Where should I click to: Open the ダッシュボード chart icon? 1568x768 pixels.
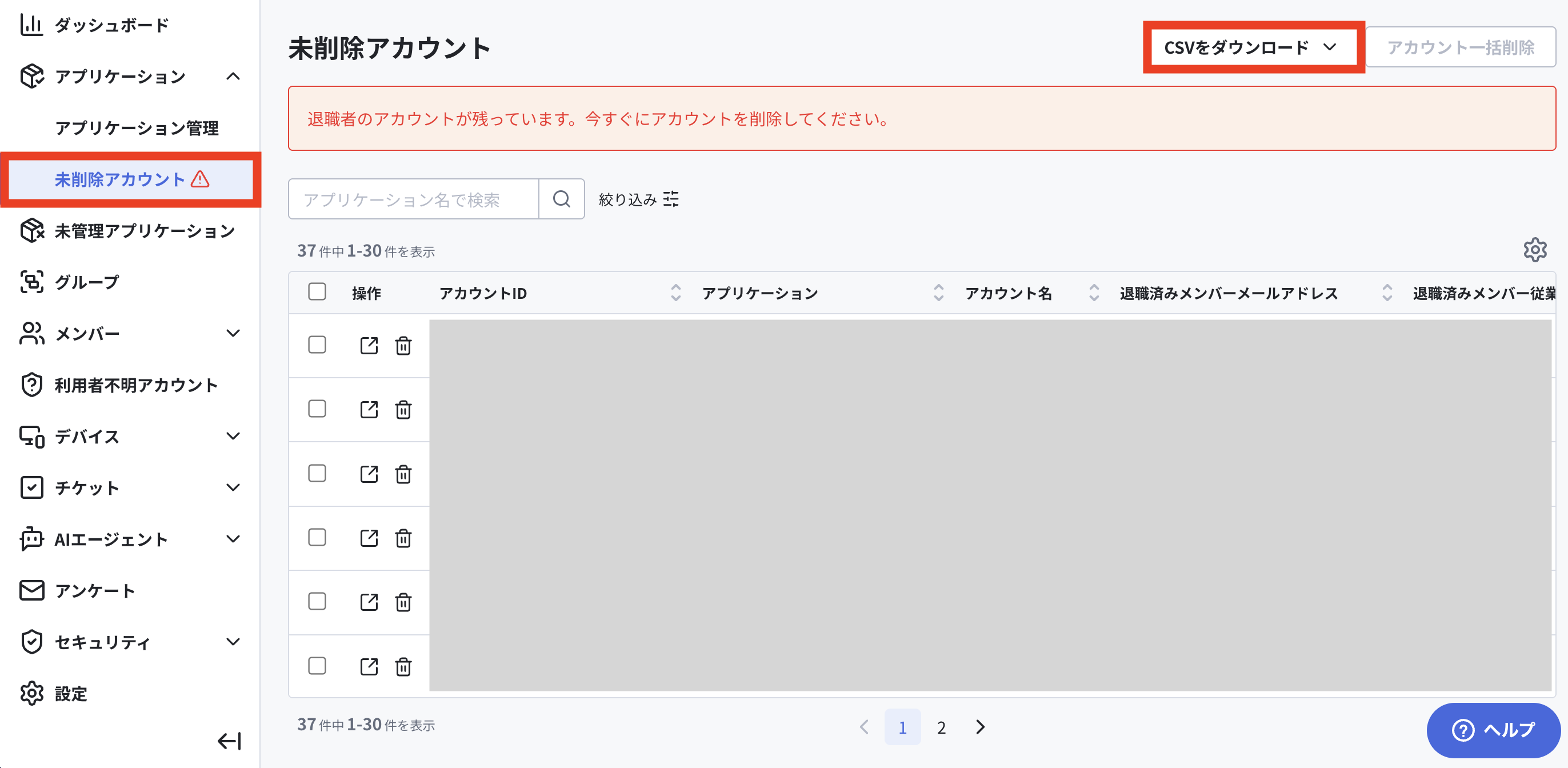[31, 25]
